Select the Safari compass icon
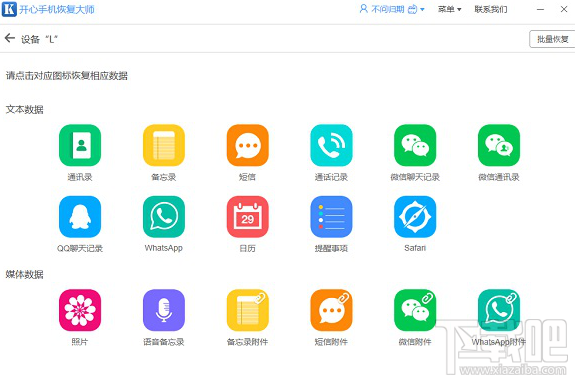Viewport: 575px width, 380px height. tap(415, 217)
